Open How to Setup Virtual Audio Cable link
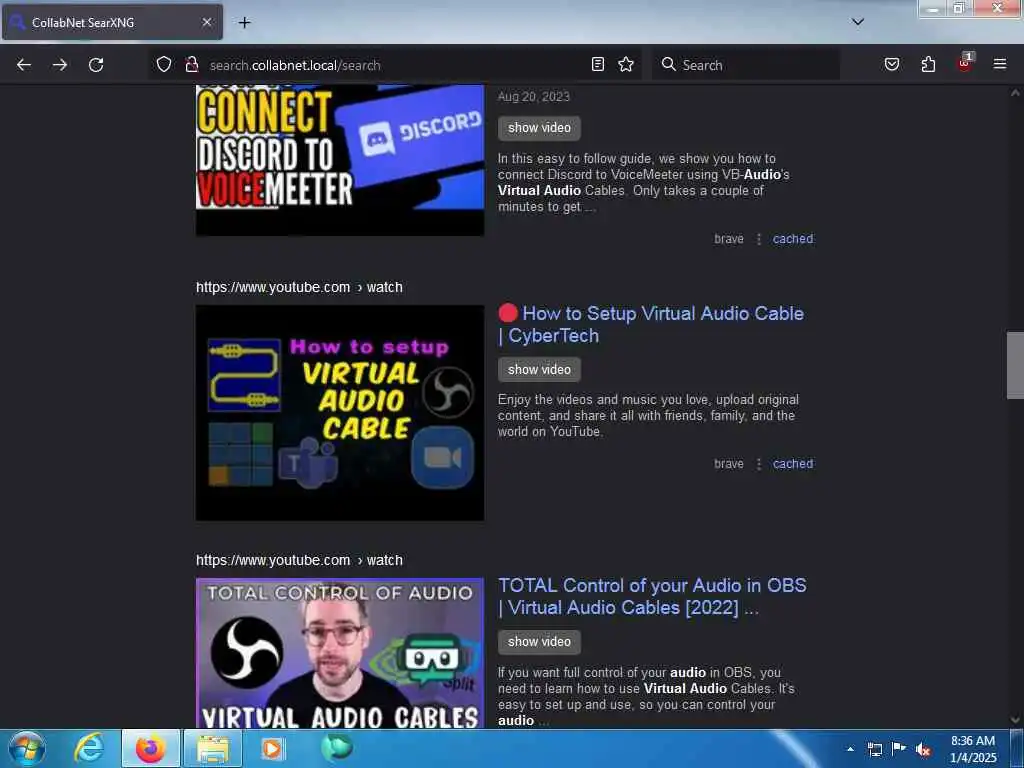 pyautogui.click(x=651, y=325)
